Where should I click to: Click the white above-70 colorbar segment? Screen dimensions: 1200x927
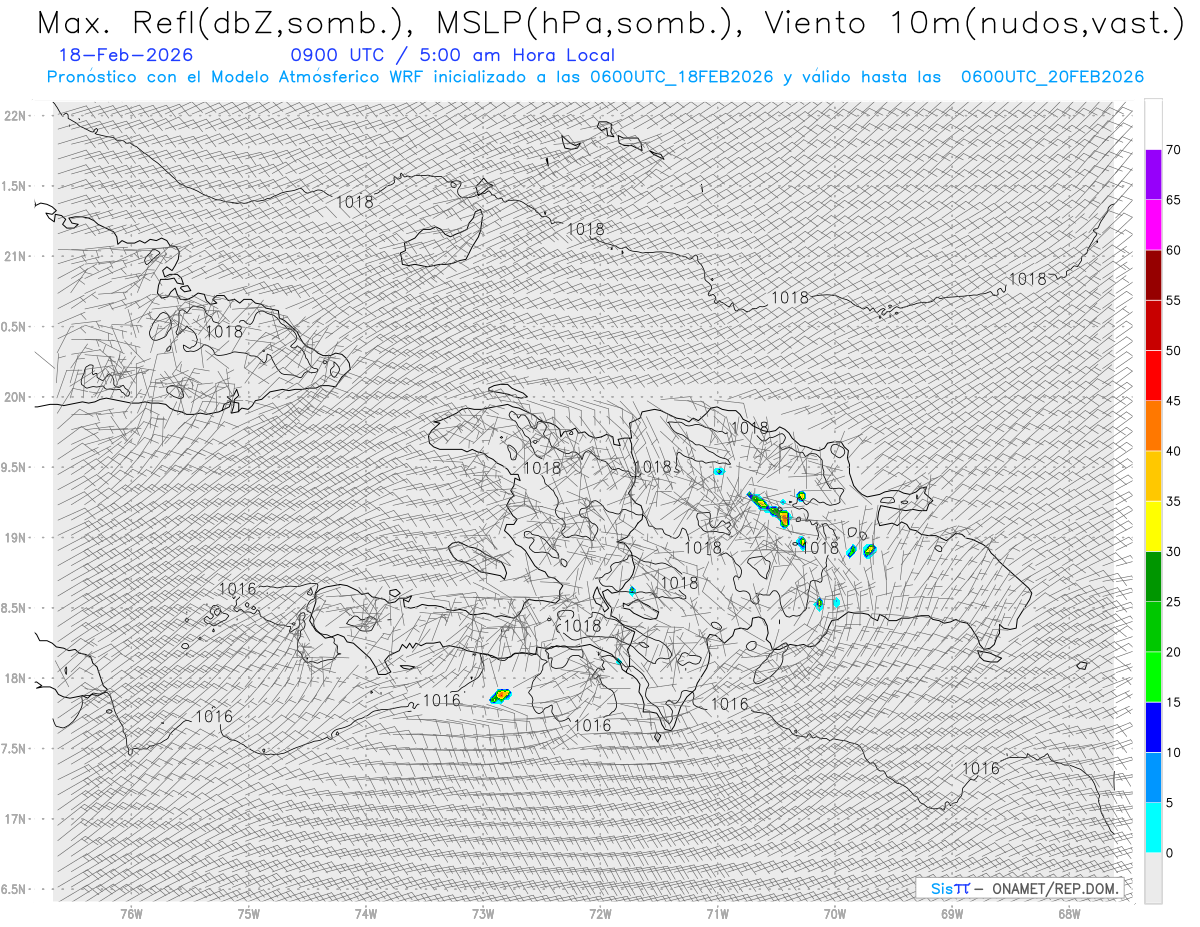pyautogui.click(x=1153, y=124)
